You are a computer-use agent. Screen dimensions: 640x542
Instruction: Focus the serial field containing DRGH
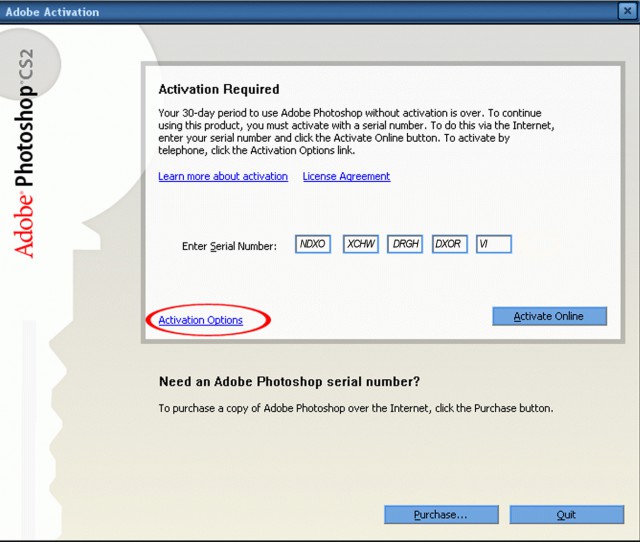pyautogui.click(x=405, y=244)
